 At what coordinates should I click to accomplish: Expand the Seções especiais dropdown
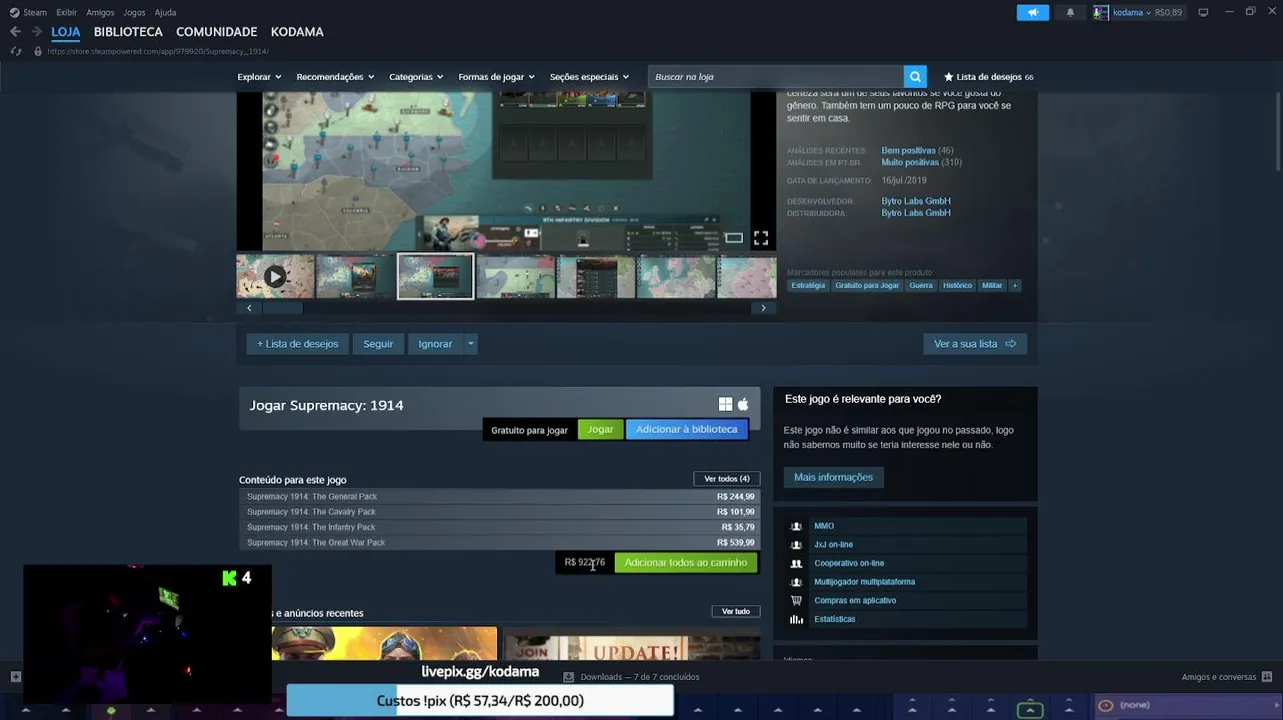point(589,77)
